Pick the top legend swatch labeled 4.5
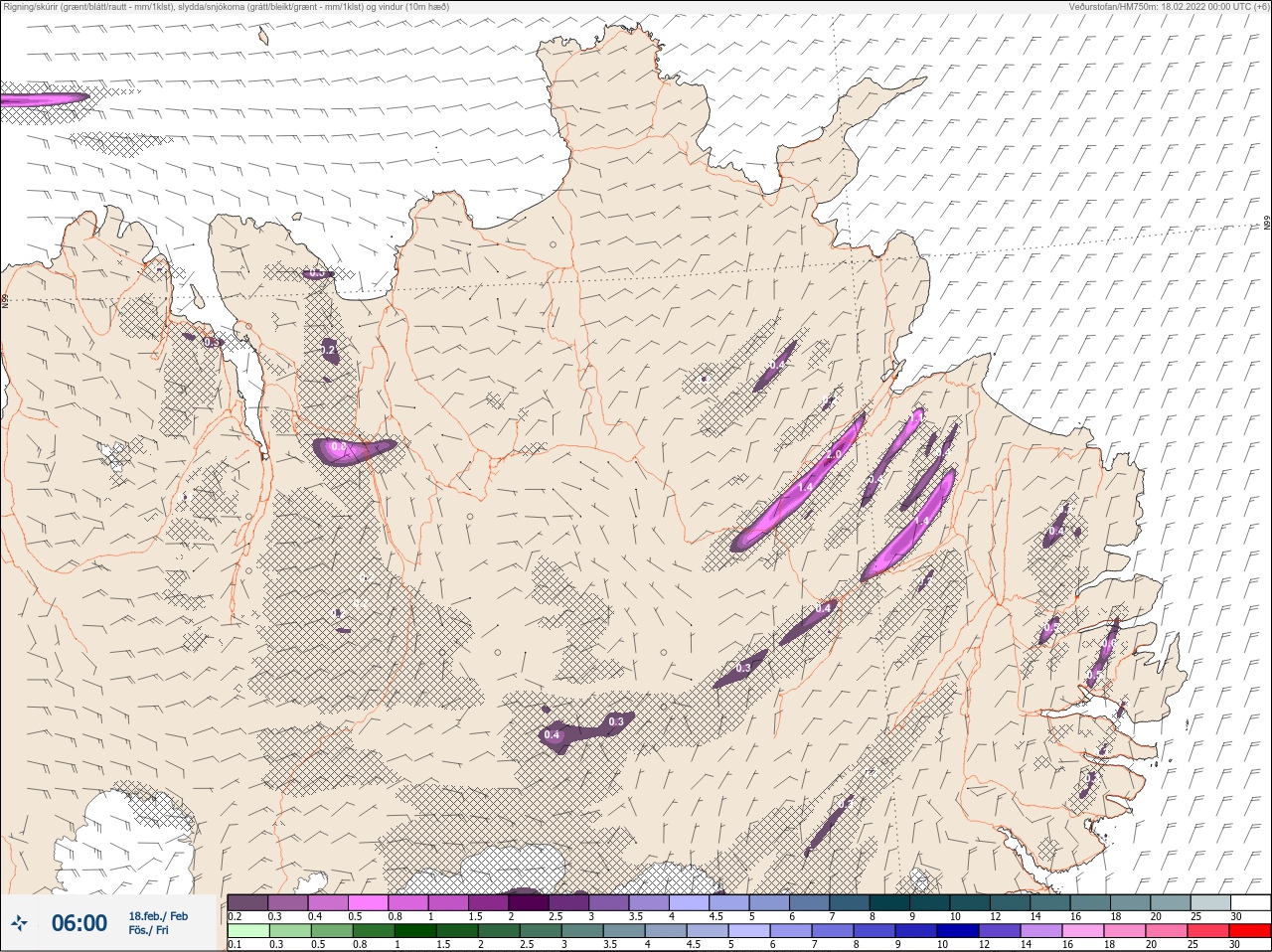 pos(729,902)
